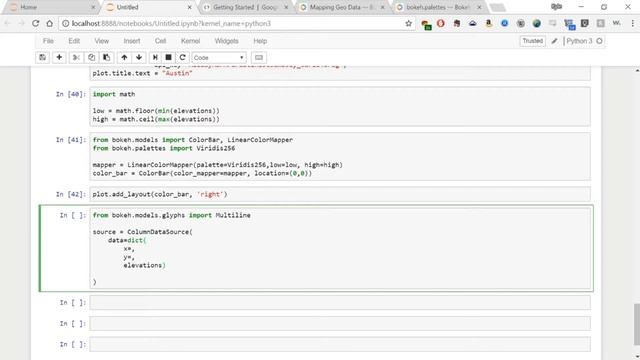Open the Insert menu
Screen dimensions: 640x360
pyautogui.click(x=132, y=41)
